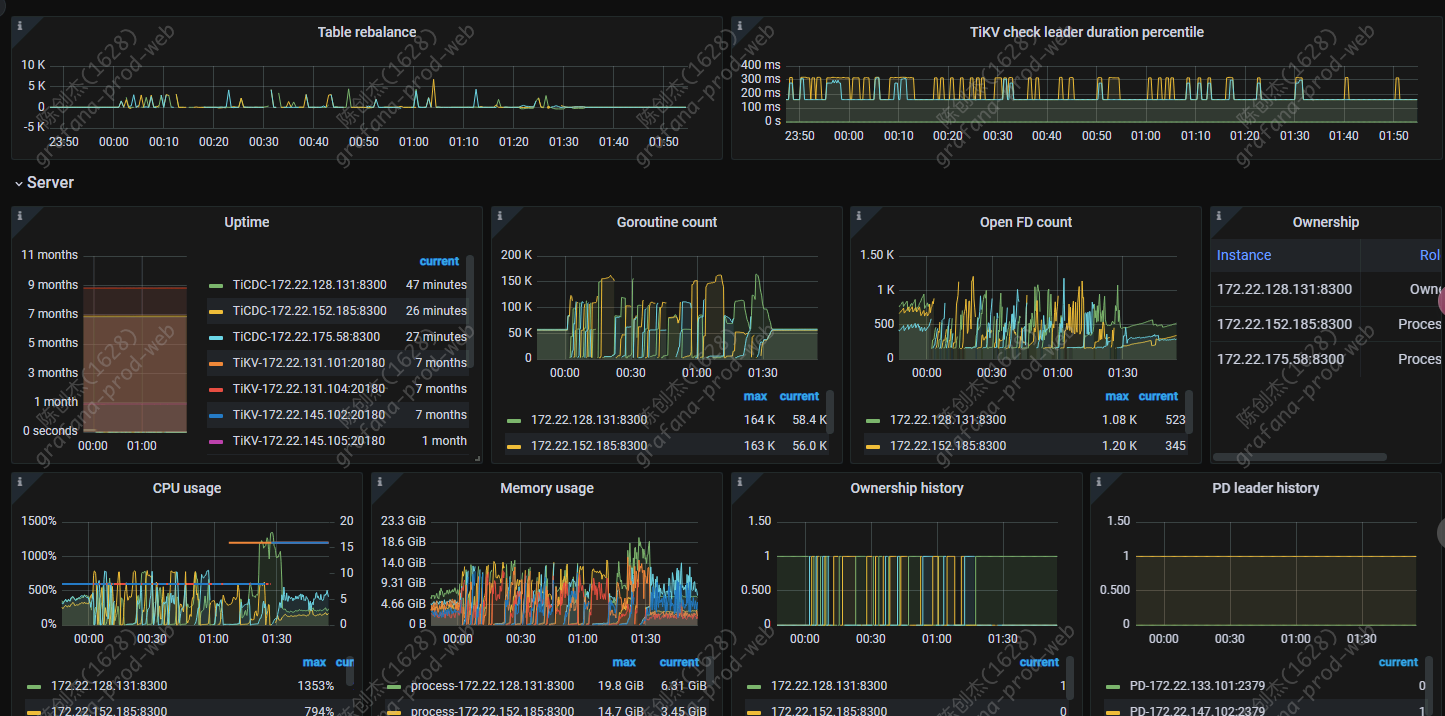Click info icon on PD leader history panel
1445x716 pixels.
tap(1098, 480)
